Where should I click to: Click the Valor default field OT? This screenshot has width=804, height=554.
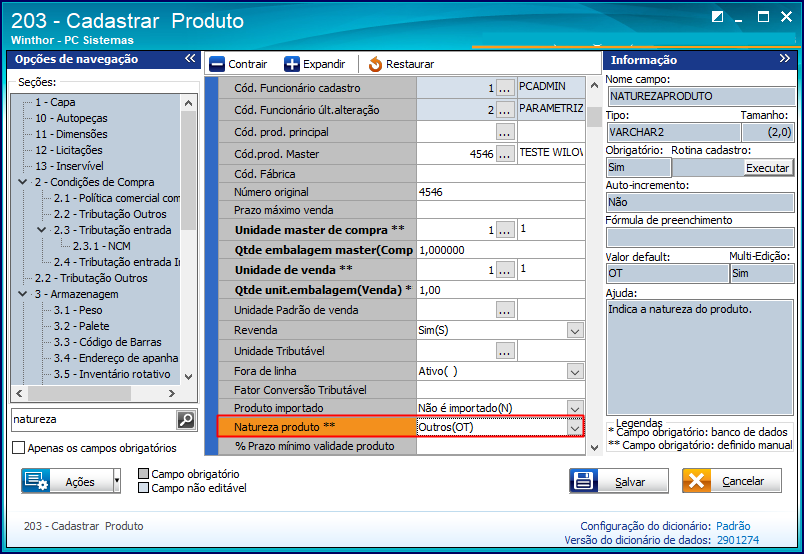667,273
